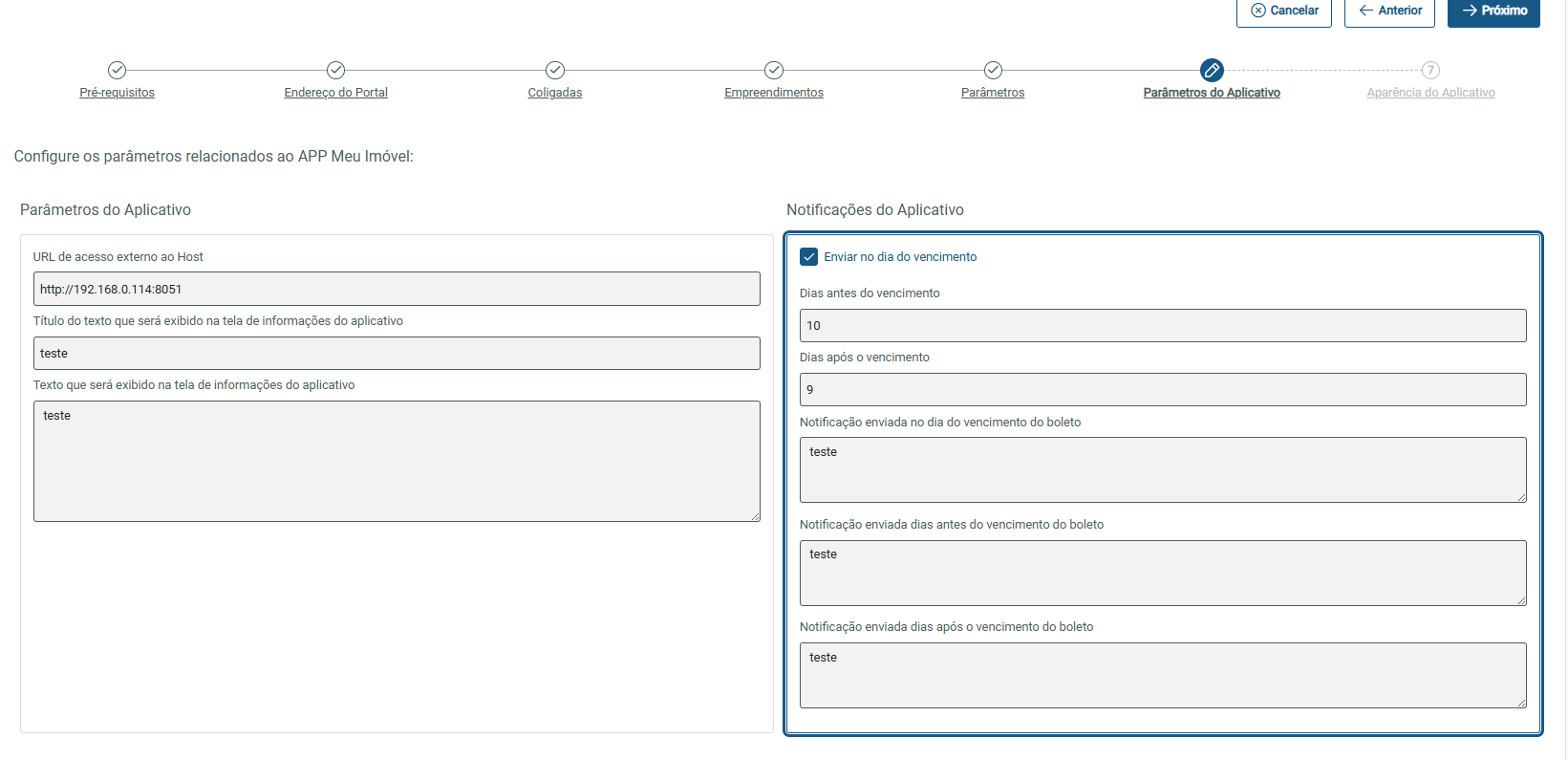The height and width of the screenshot is (760, 1568).
Task: Click the day-of-due-date notification textarea
Action: (x=1163, y=469)
